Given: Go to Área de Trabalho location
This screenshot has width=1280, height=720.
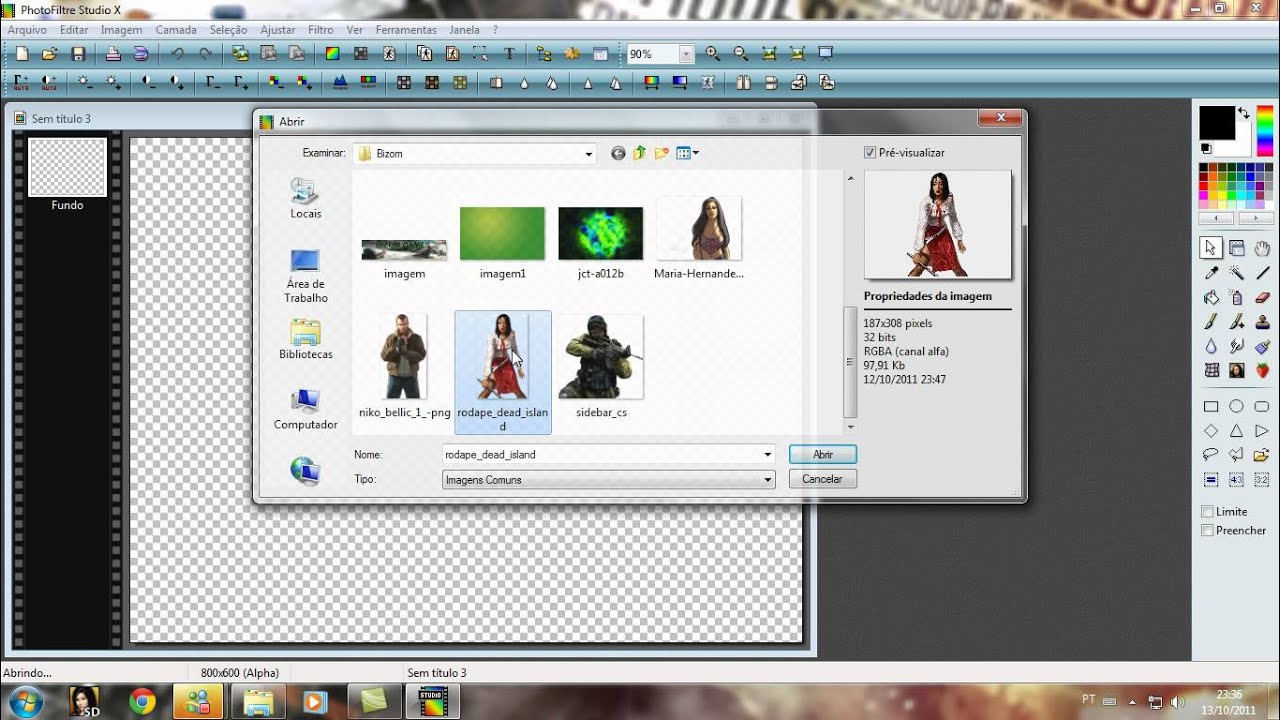Looking at the screenshot, I should (x=305, y=276).
